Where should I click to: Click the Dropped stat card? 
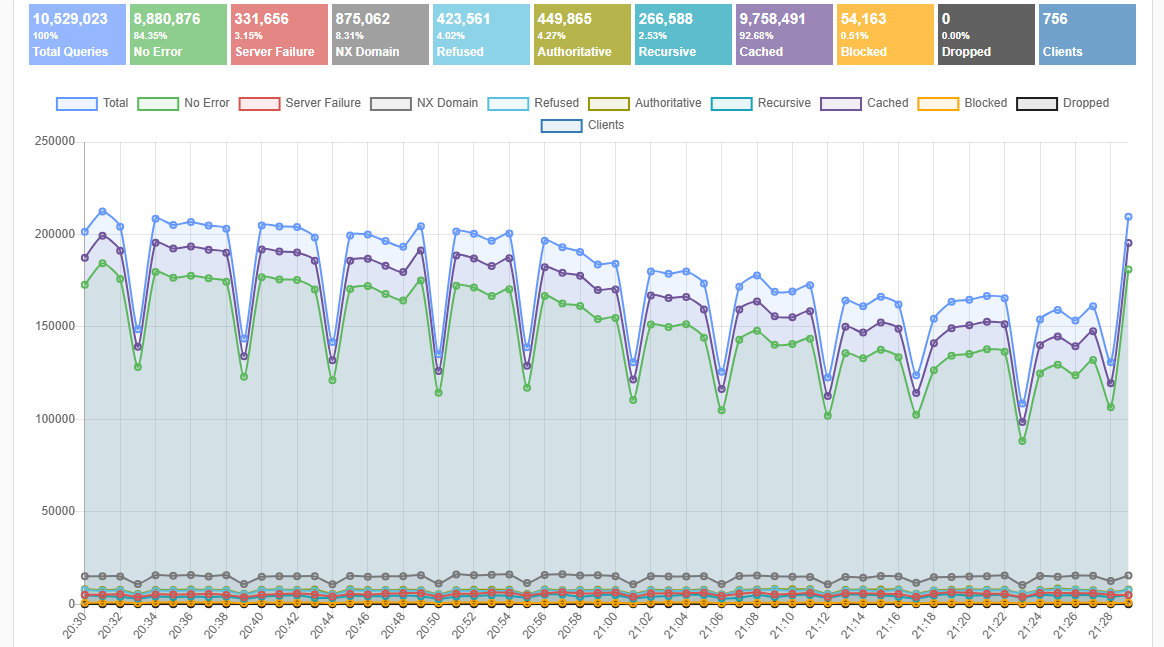point(986,34)
